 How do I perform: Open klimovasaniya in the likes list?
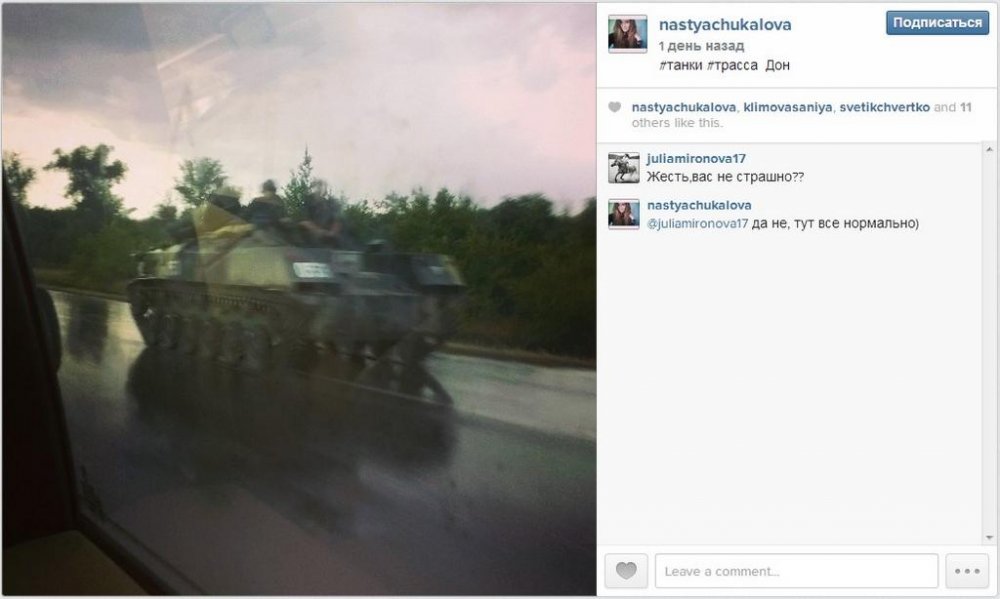(788, 107)
